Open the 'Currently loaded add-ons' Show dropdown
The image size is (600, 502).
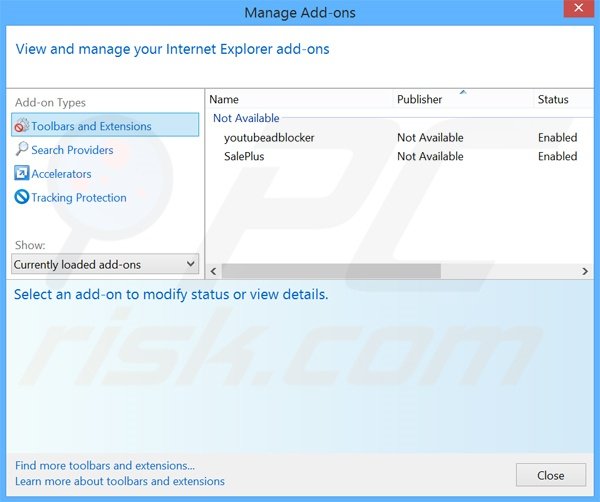coord(105,265)
